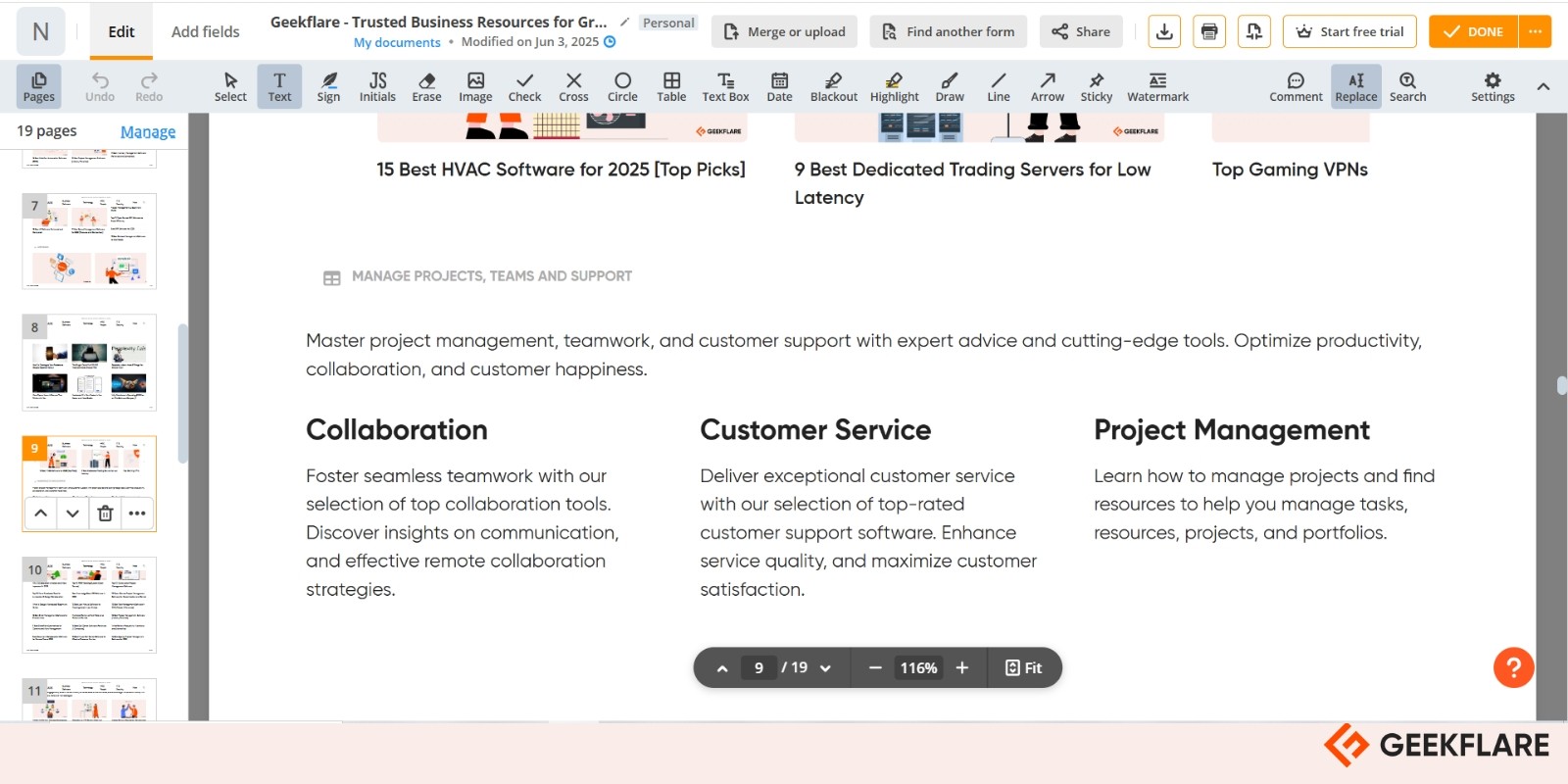Toggle the Replace text tool
Image resolution: width=1568 pixels, height=784 pixels.
(x=1356, y=86)
